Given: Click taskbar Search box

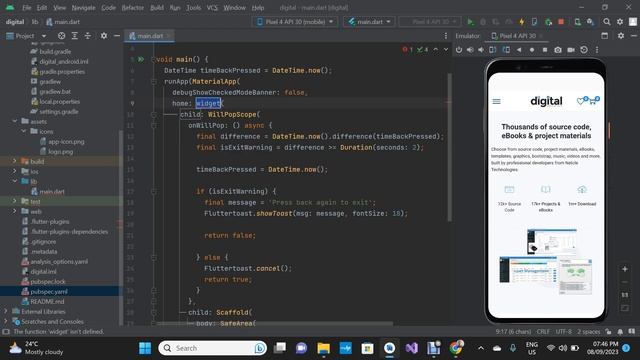Looking at the screenshot, I should pyautogui.click(x=213, y=348).
